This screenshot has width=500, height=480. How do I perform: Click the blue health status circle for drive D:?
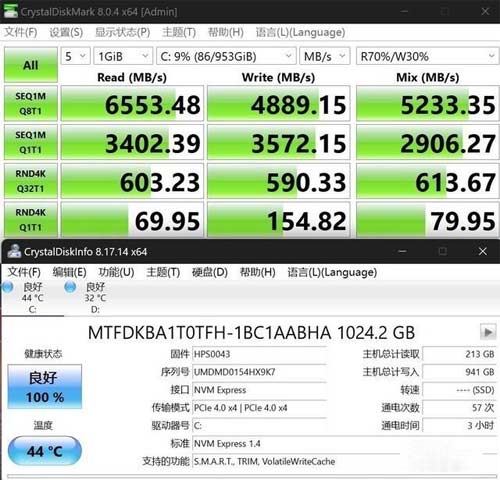coord(70,287)
